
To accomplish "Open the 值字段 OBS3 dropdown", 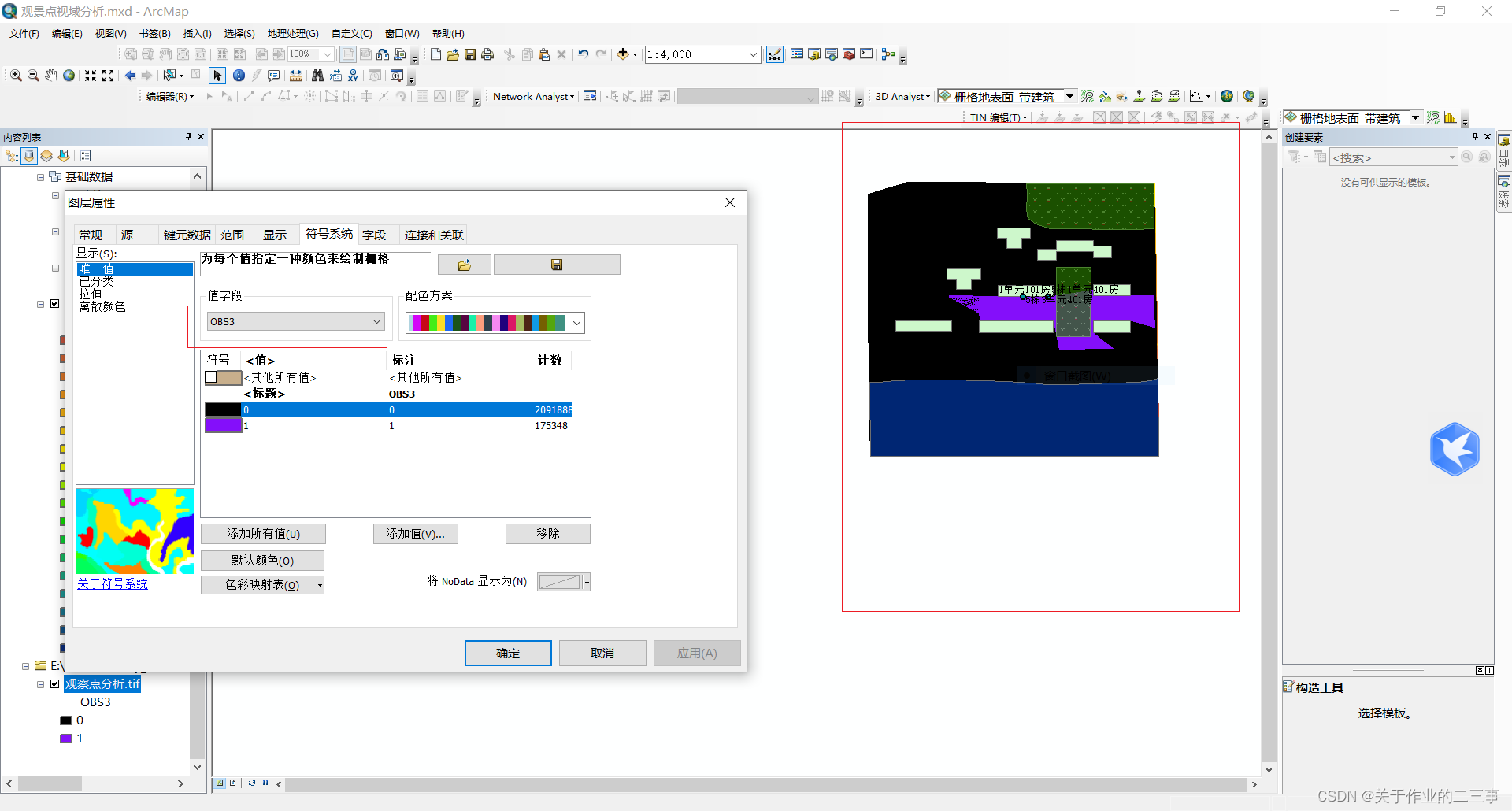I will (377, 321).
